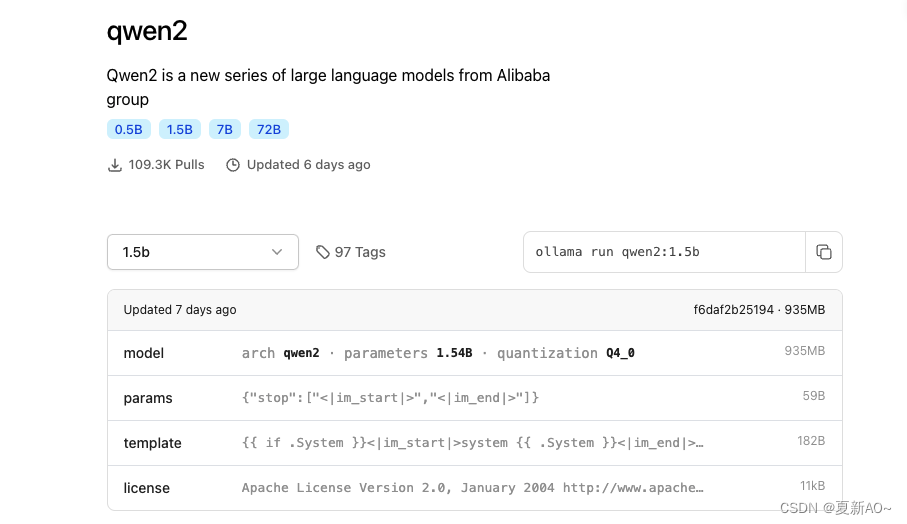This screenshot has height=524, width=907.
Task: Open the params row
Action: pyautogui.click(x=474, y=398)
